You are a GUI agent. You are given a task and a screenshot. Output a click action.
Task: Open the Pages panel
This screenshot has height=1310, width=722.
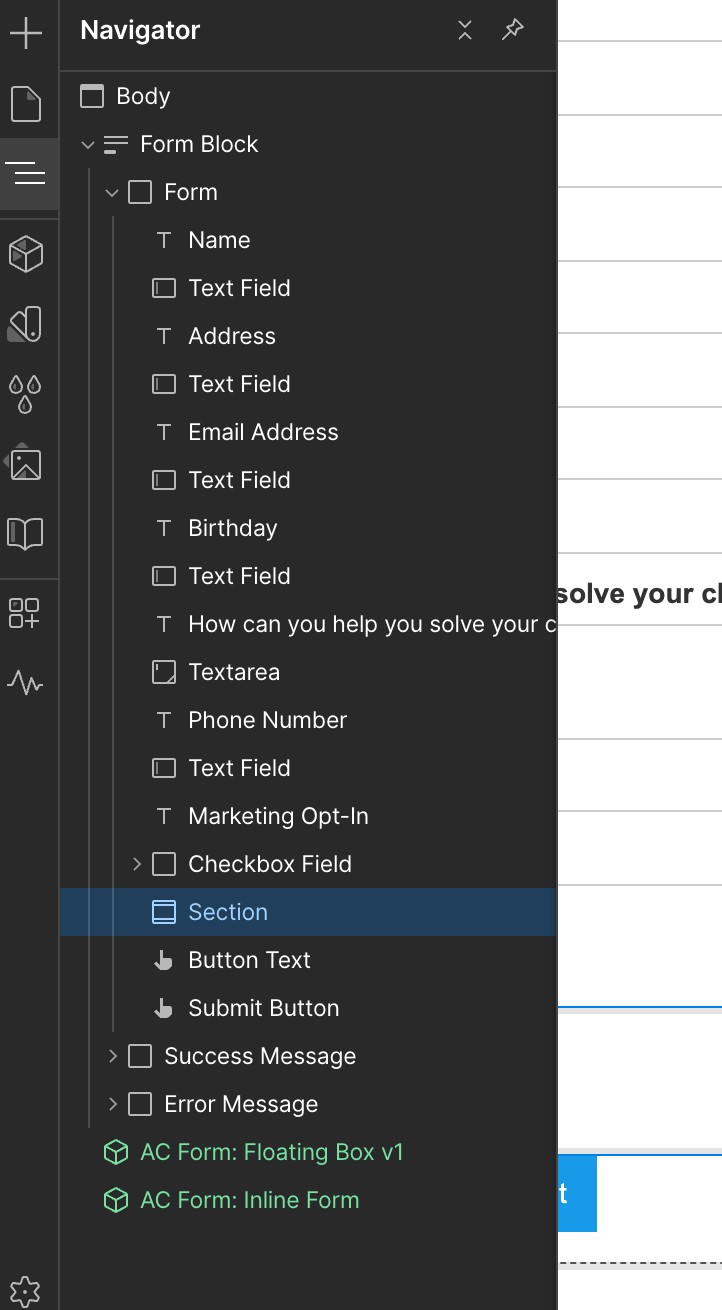pyautogui.click(x=27, y=103)
